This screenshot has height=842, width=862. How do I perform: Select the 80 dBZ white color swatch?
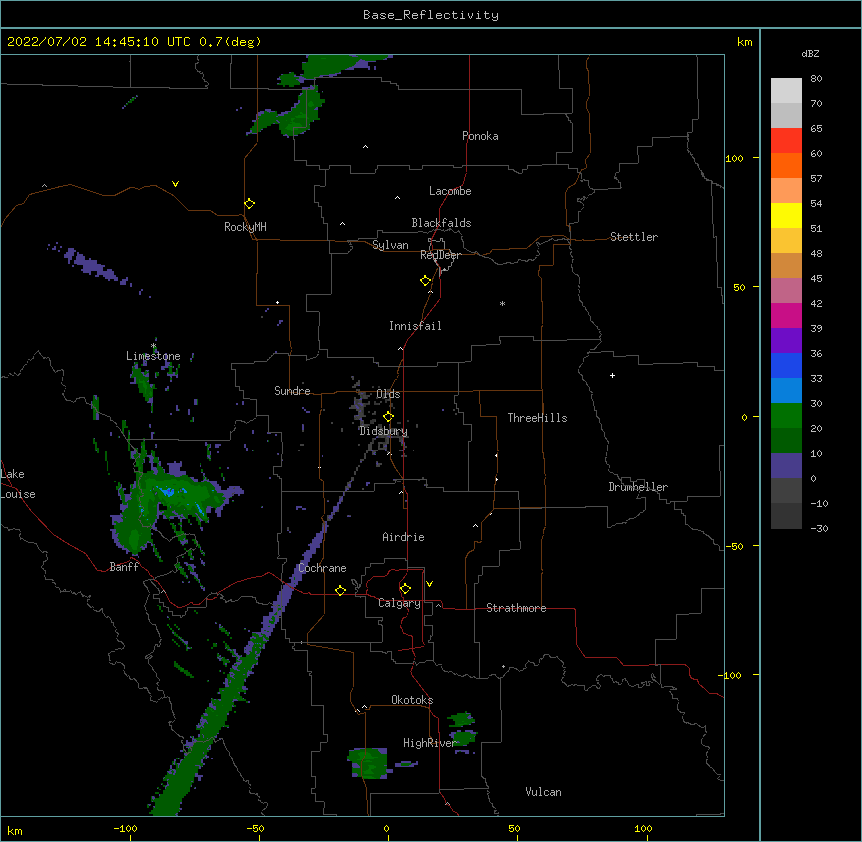(x=786, y=91)
